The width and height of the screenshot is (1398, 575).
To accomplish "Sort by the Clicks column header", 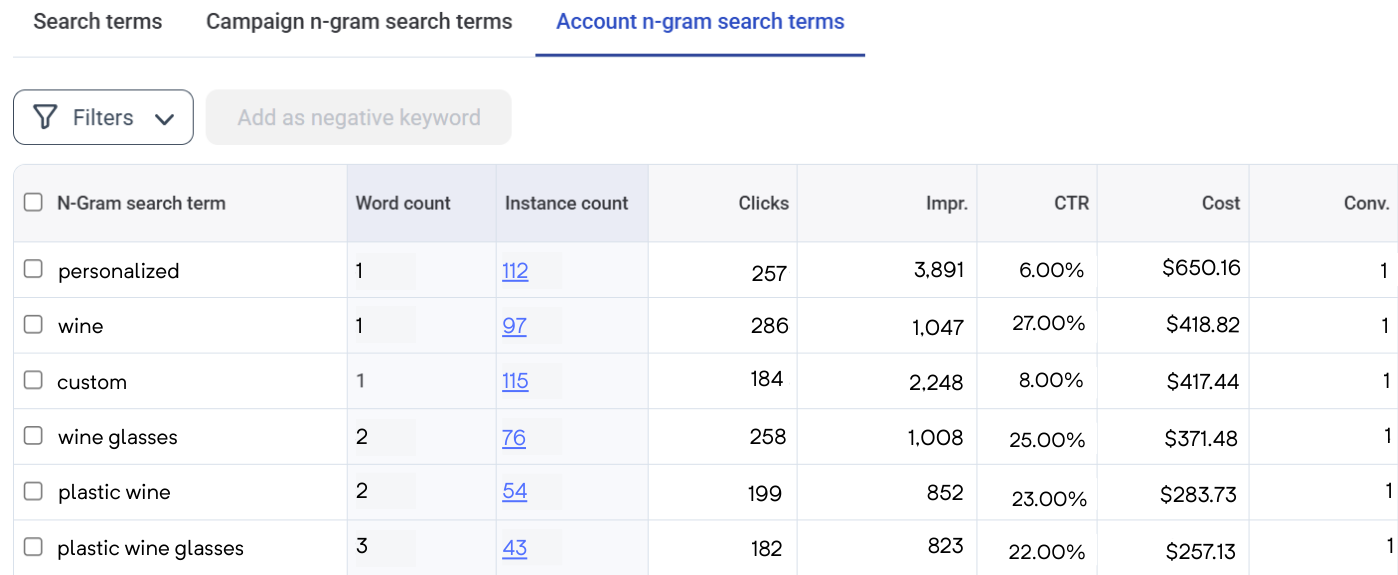I will click(x=763, y=203).
